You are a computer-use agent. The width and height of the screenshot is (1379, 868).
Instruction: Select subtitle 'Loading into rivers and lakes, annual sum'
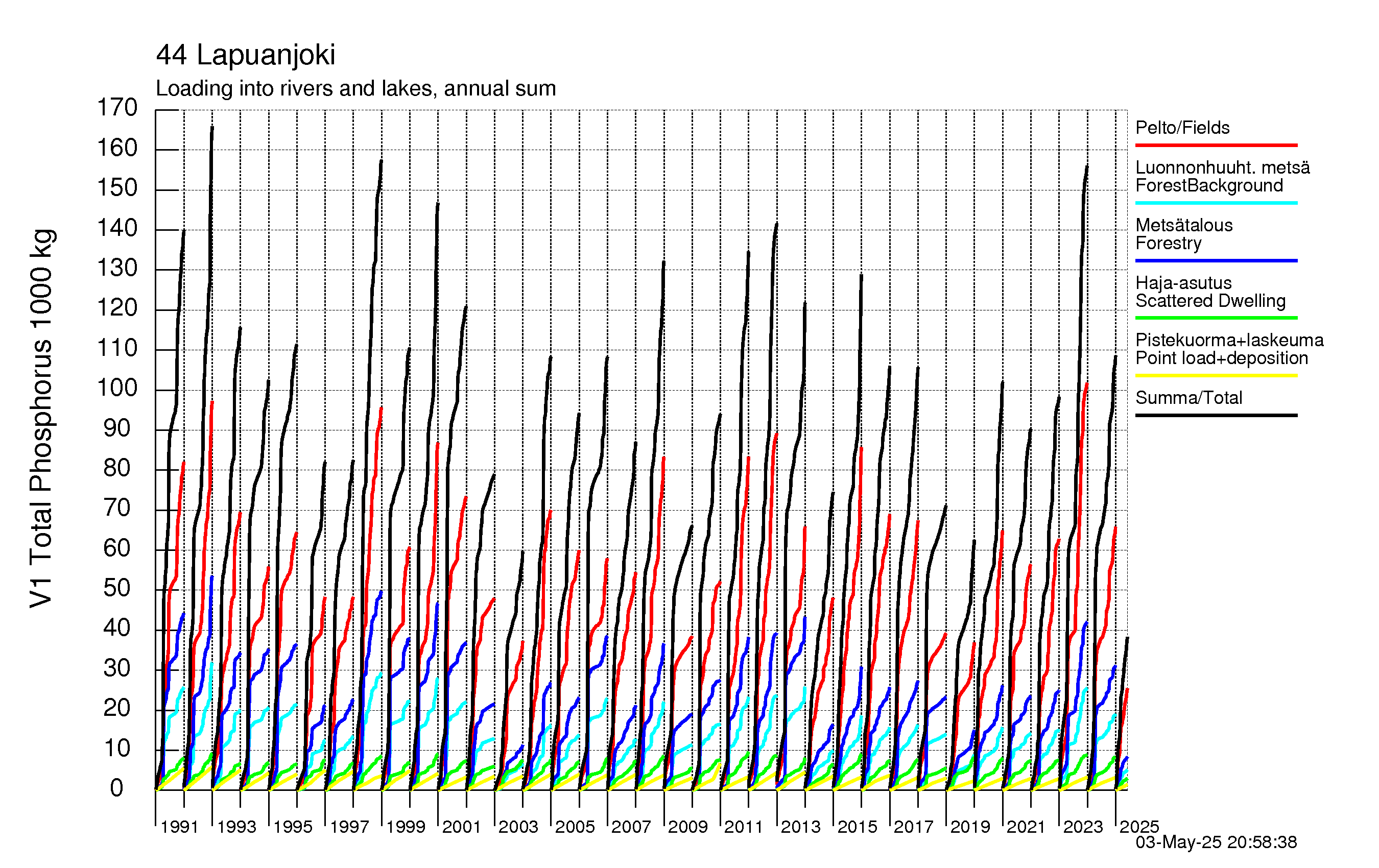355,89
